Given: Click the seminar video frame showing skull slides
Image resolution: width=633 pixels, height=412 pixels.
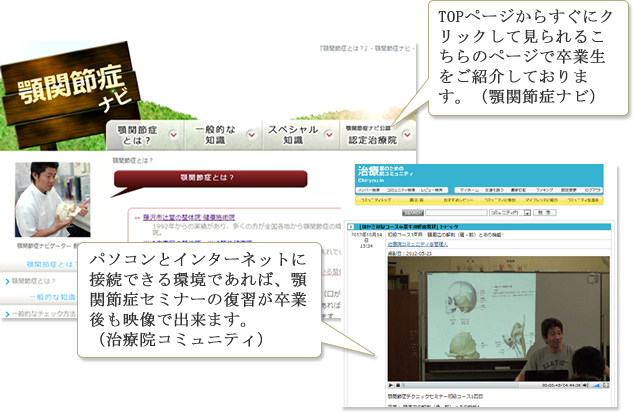Looking at the screenshot, I should [x=499, y=319].
